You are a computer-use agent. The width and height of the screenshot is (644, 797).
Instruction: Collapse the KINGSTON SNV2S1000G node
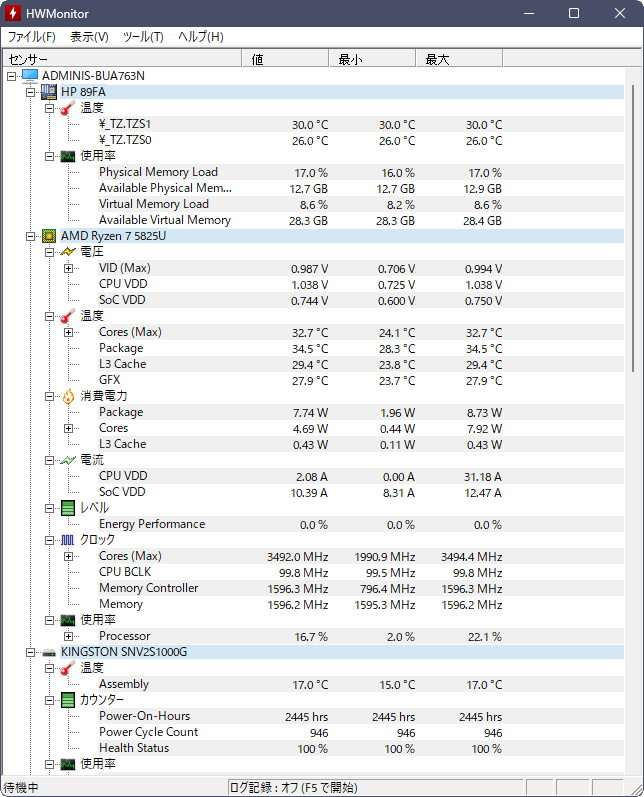[x=30, y=653]
